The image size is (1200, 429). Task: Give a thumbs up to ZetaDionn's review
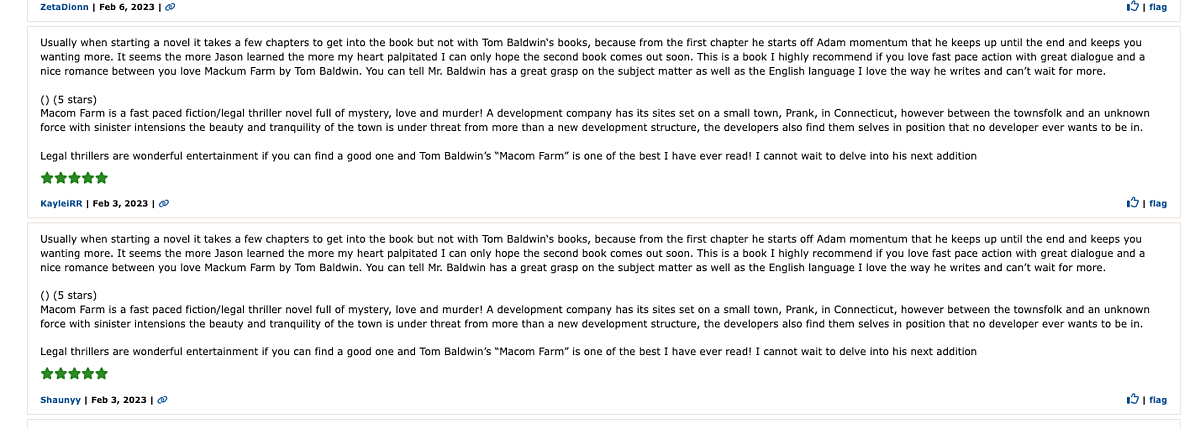[1133, 6]
